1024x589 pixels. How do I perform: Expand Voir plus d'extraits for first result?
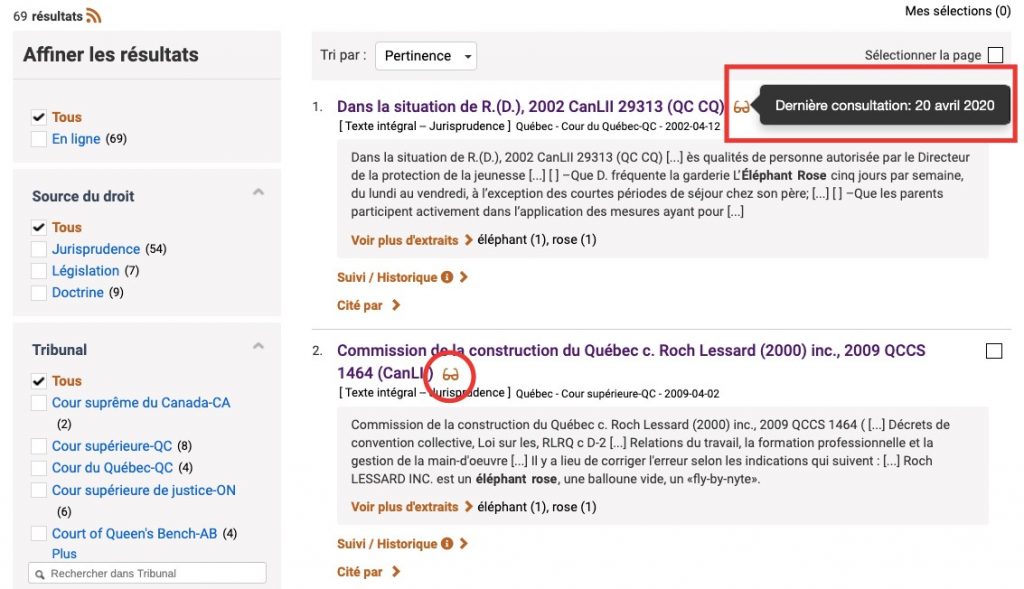(x=411, y=240)
